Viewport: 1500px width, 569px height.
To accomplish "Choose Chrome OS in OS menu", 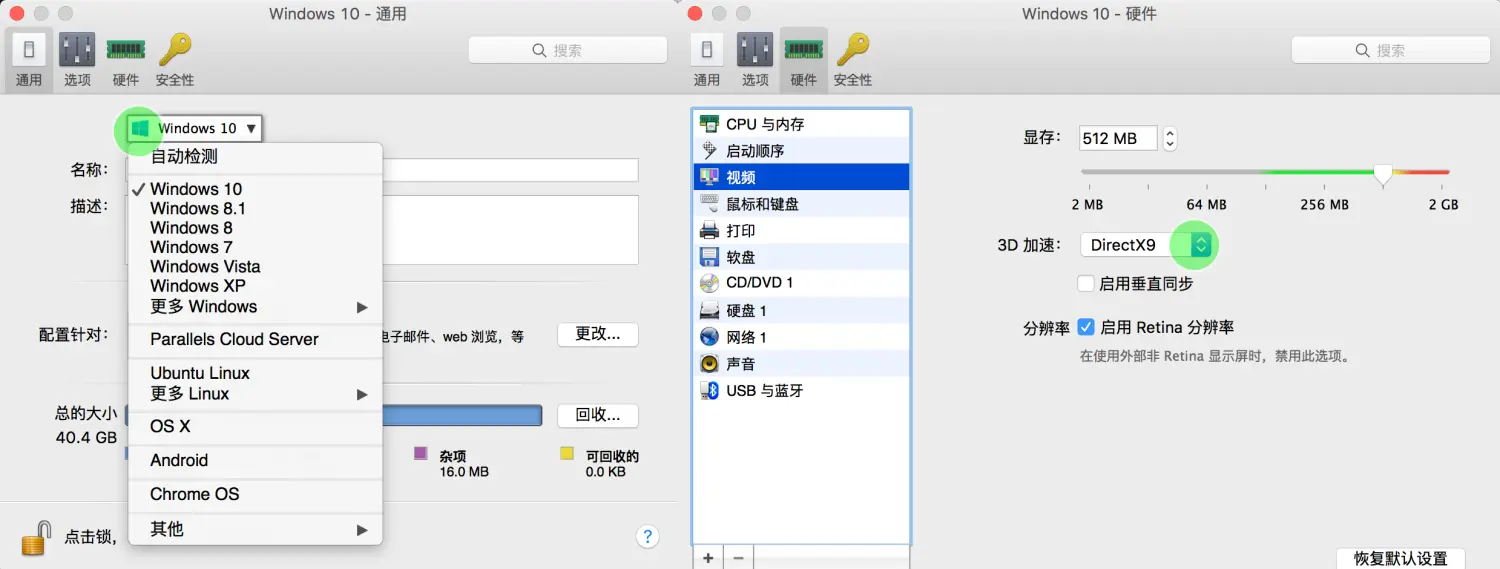I will click(x=256, y=495).
